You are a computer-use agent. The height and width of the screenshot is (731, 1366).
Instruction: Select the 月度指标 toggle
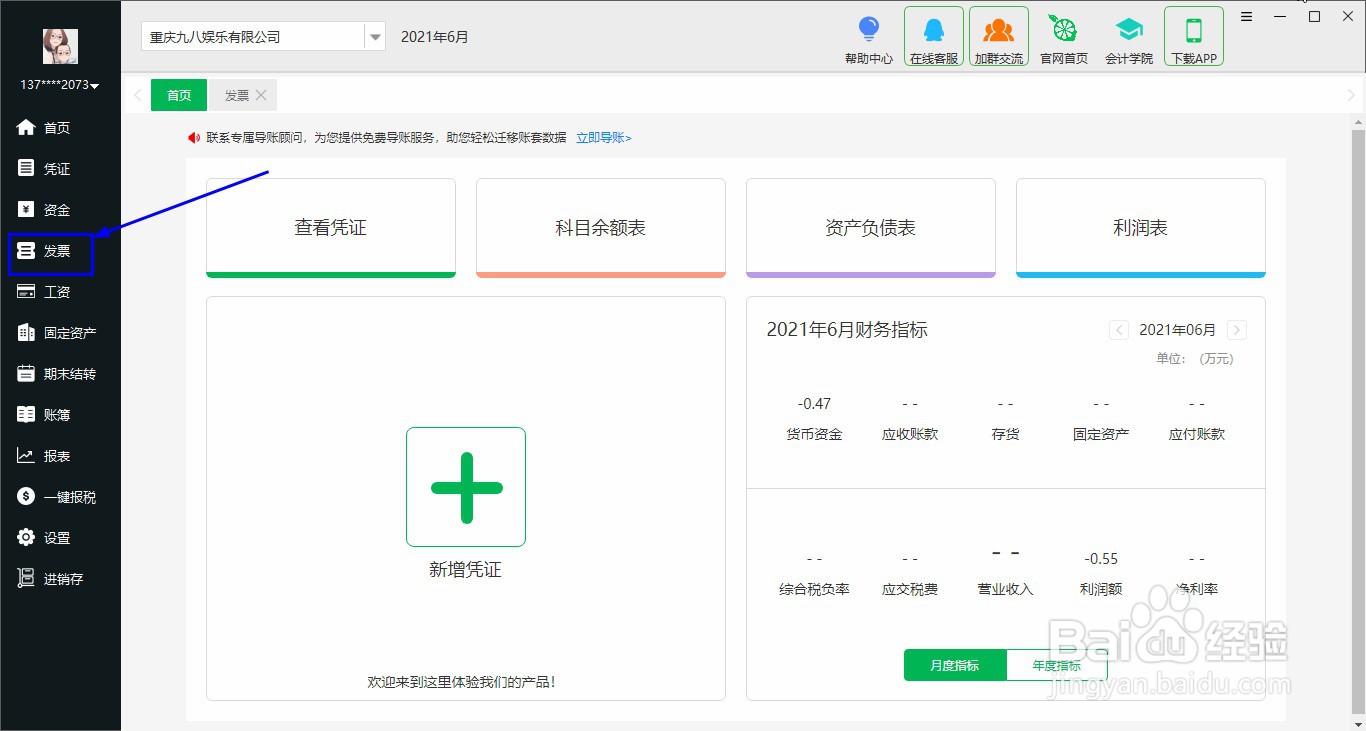tap(954, 665)
